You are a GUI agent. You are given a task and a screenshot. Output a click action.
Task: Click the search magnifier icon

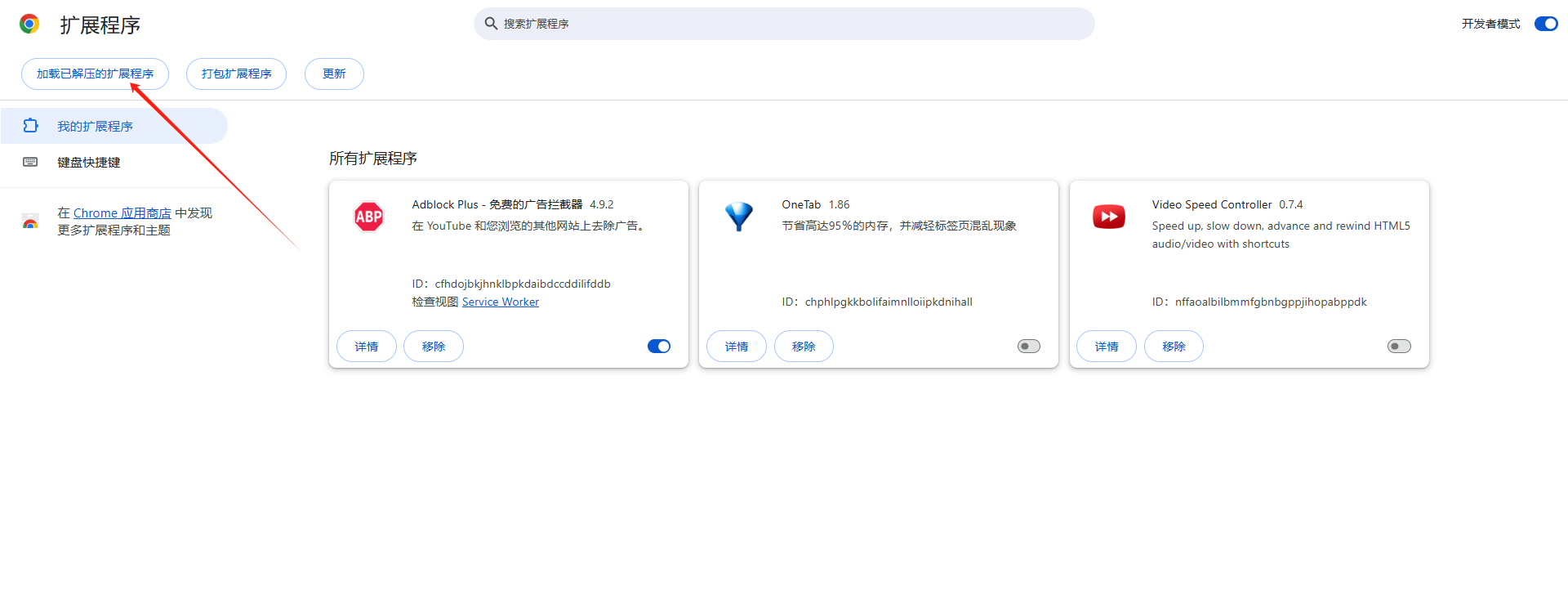(x=491, y=24)
